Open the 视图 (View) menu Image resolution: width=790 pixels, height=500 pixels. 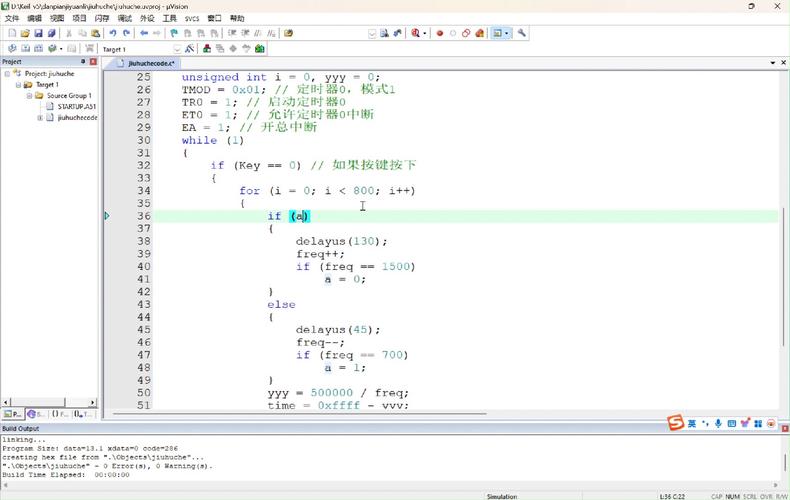point(57,18)
